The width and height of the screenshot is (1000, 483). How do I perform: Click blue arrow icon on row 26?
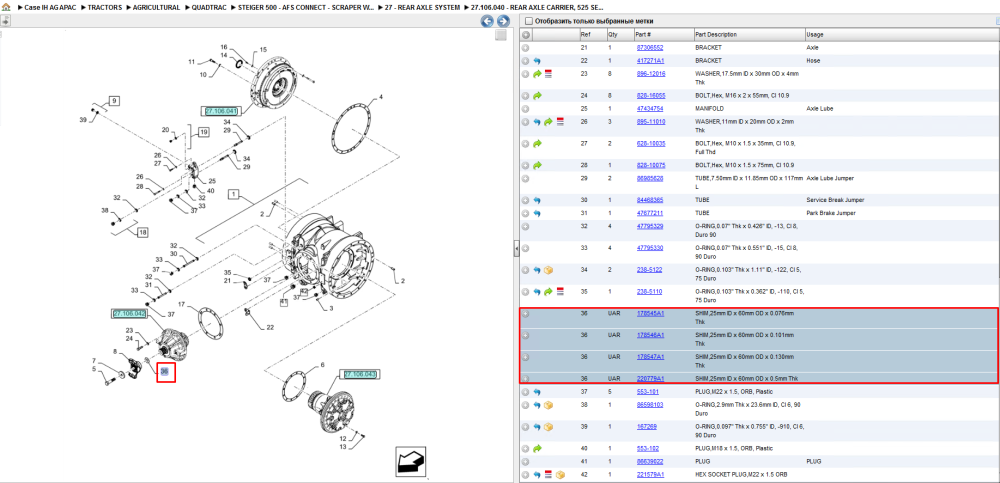click(x=537, y=121)
